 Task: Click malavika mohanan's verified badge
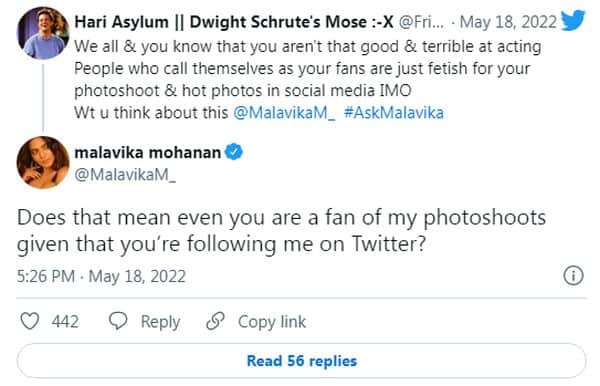[x=233, y=152]
